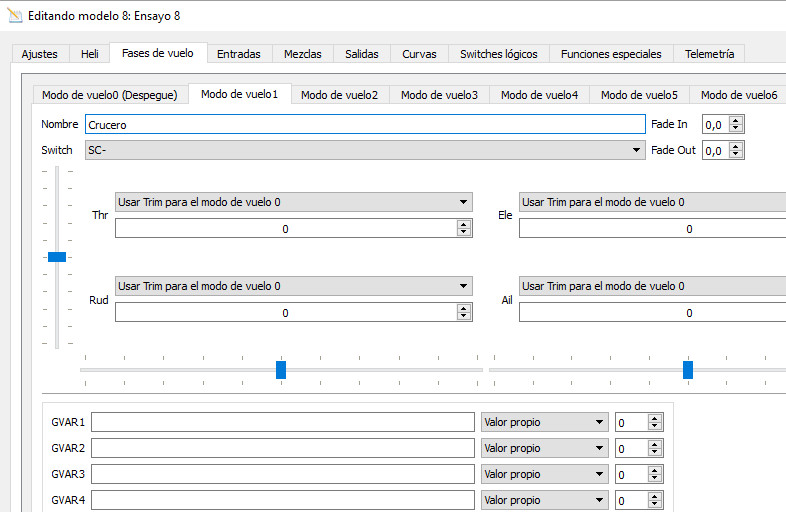This screenshot has height=512, width=786.
Task: Open the Telemetría tab
Action: 709,54
